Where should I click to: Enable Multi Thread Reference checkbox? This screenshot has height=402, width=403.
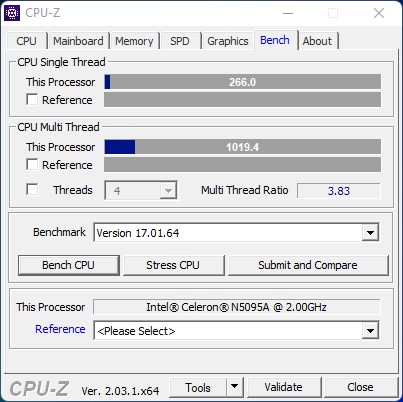(x=32, y=164)
